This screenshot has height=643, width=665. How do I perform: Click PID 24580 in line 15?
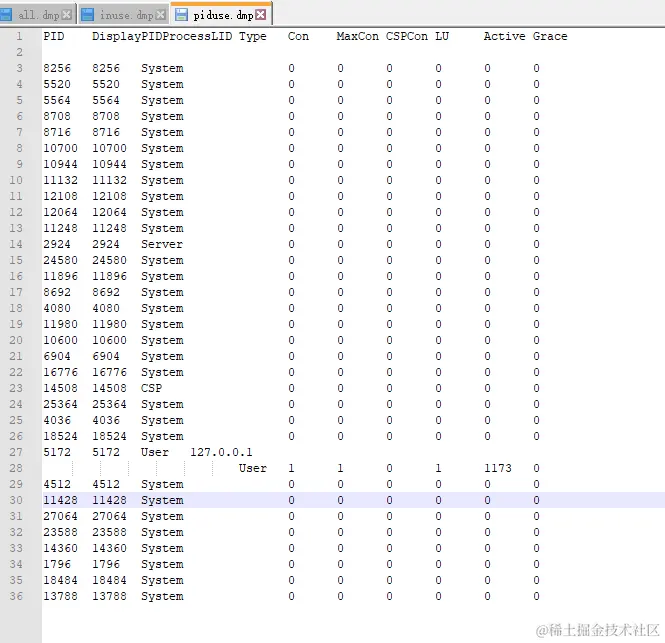pos(60,260)
